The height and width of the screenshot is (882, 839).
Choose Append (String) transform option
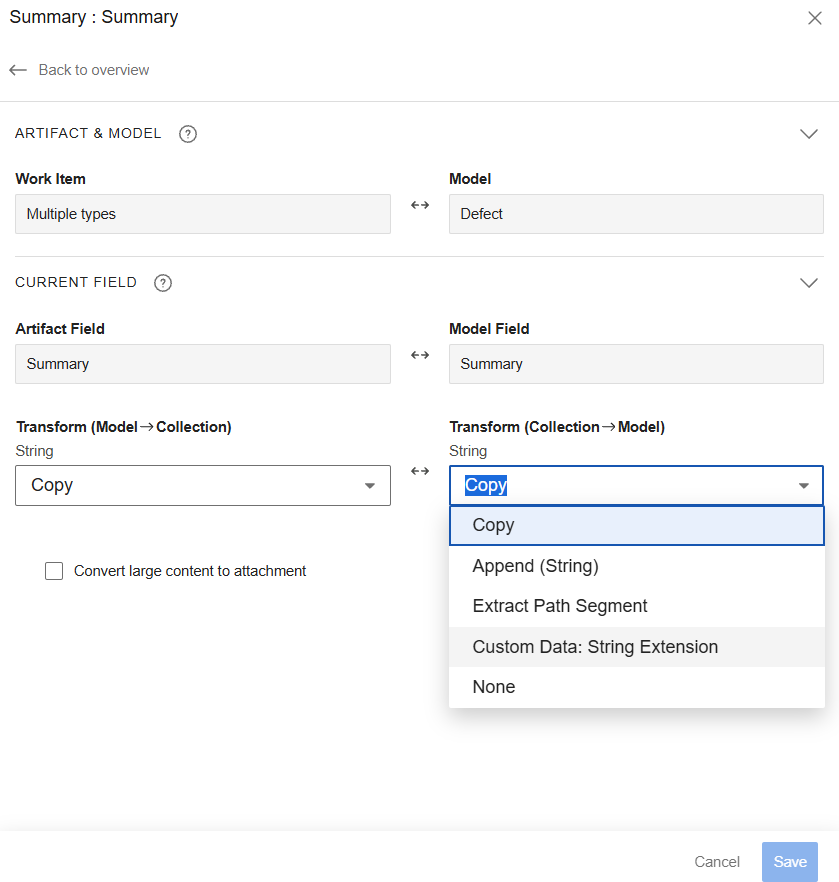[x=535, y=566]
